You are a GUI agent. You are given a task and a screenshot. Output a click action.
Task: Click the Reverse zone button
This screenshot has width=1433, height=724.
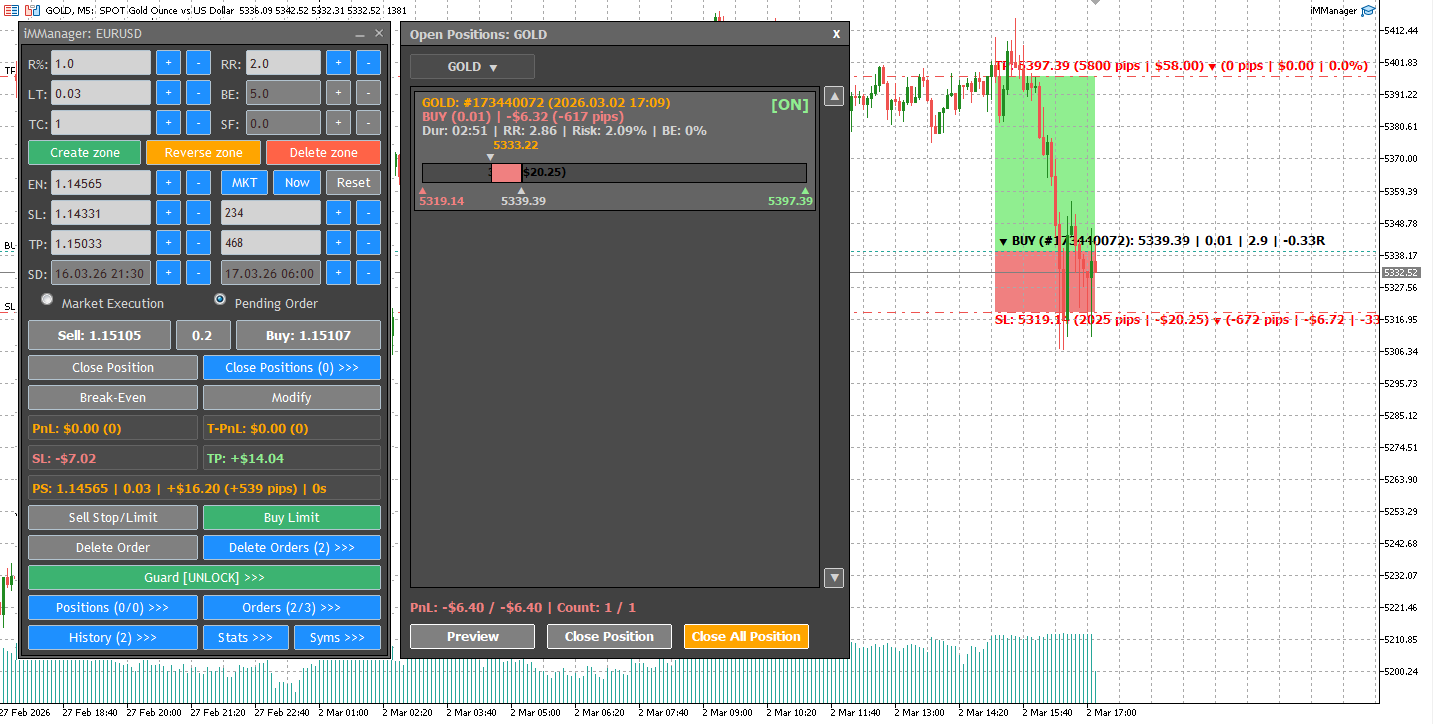click(x=203, y=153)
